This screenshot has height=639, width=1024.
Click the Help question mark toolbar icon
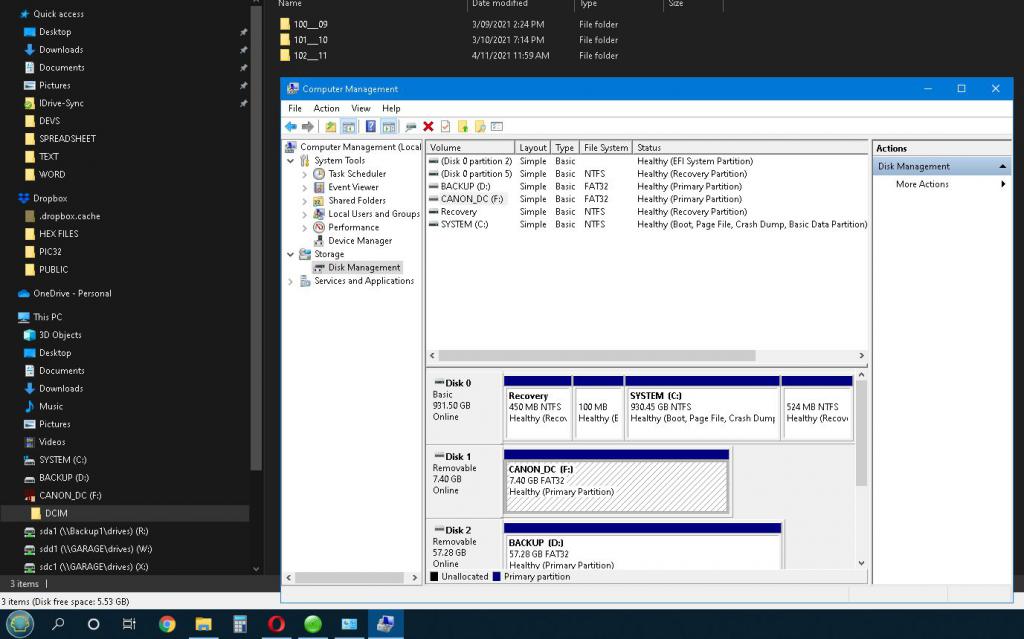coord(370,127)
